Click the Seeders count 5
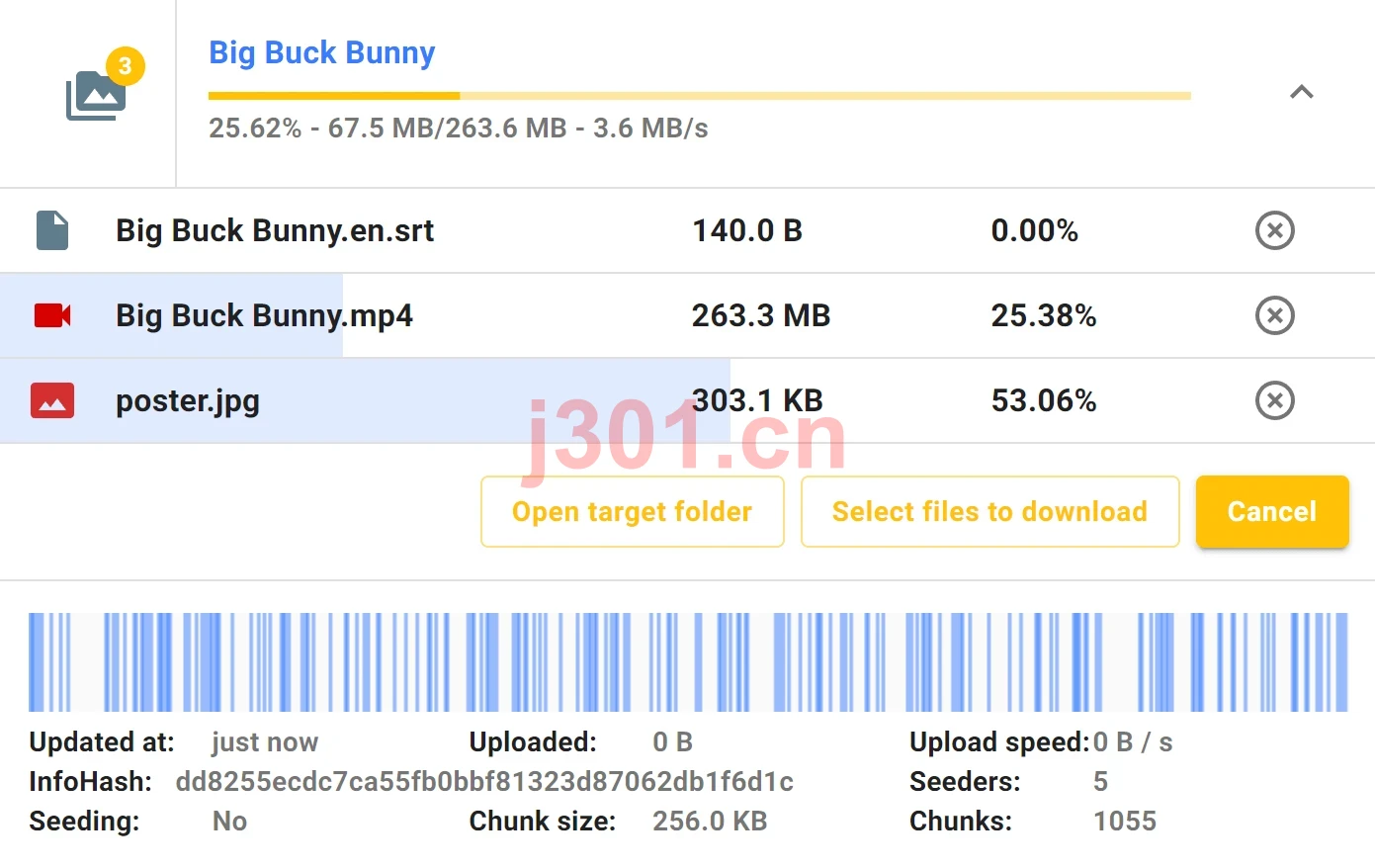 tap(1101, 782)
